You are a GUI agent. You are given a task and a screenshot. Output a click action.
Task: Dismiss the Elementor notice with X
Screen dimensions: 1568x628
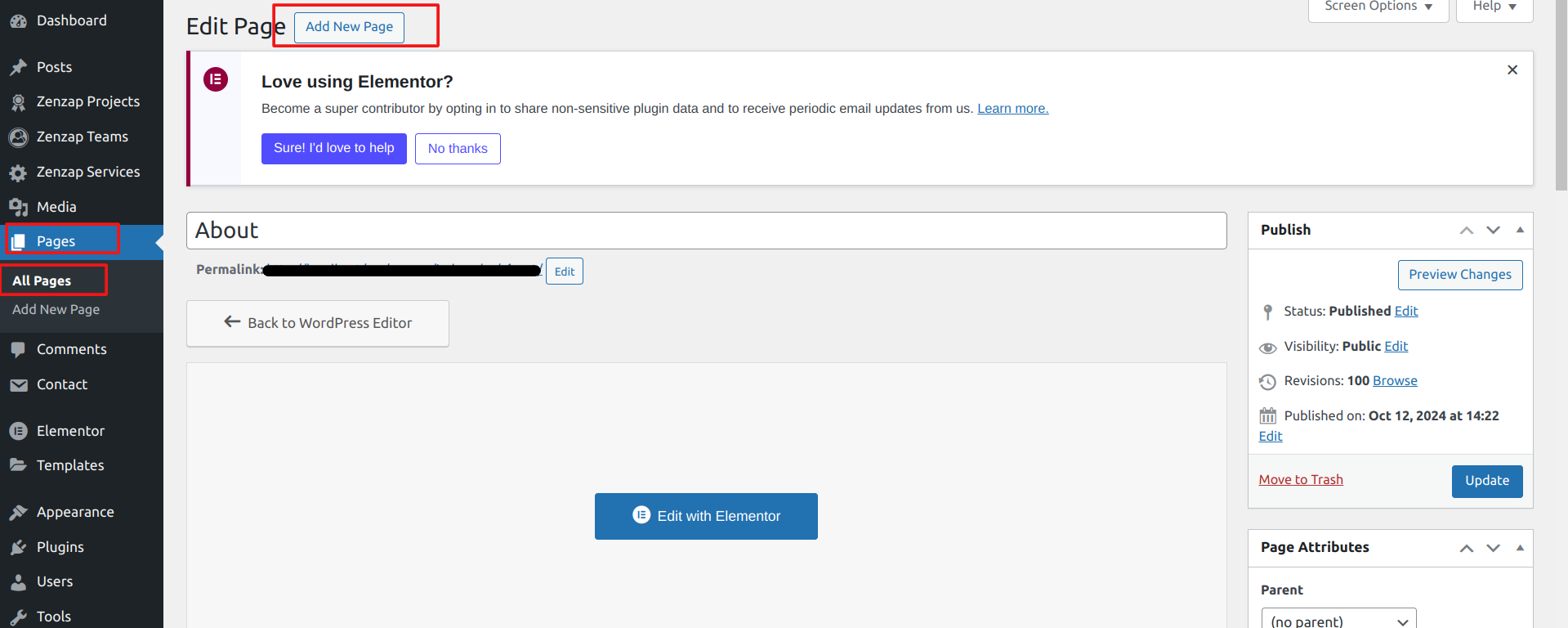[1512, 70]
